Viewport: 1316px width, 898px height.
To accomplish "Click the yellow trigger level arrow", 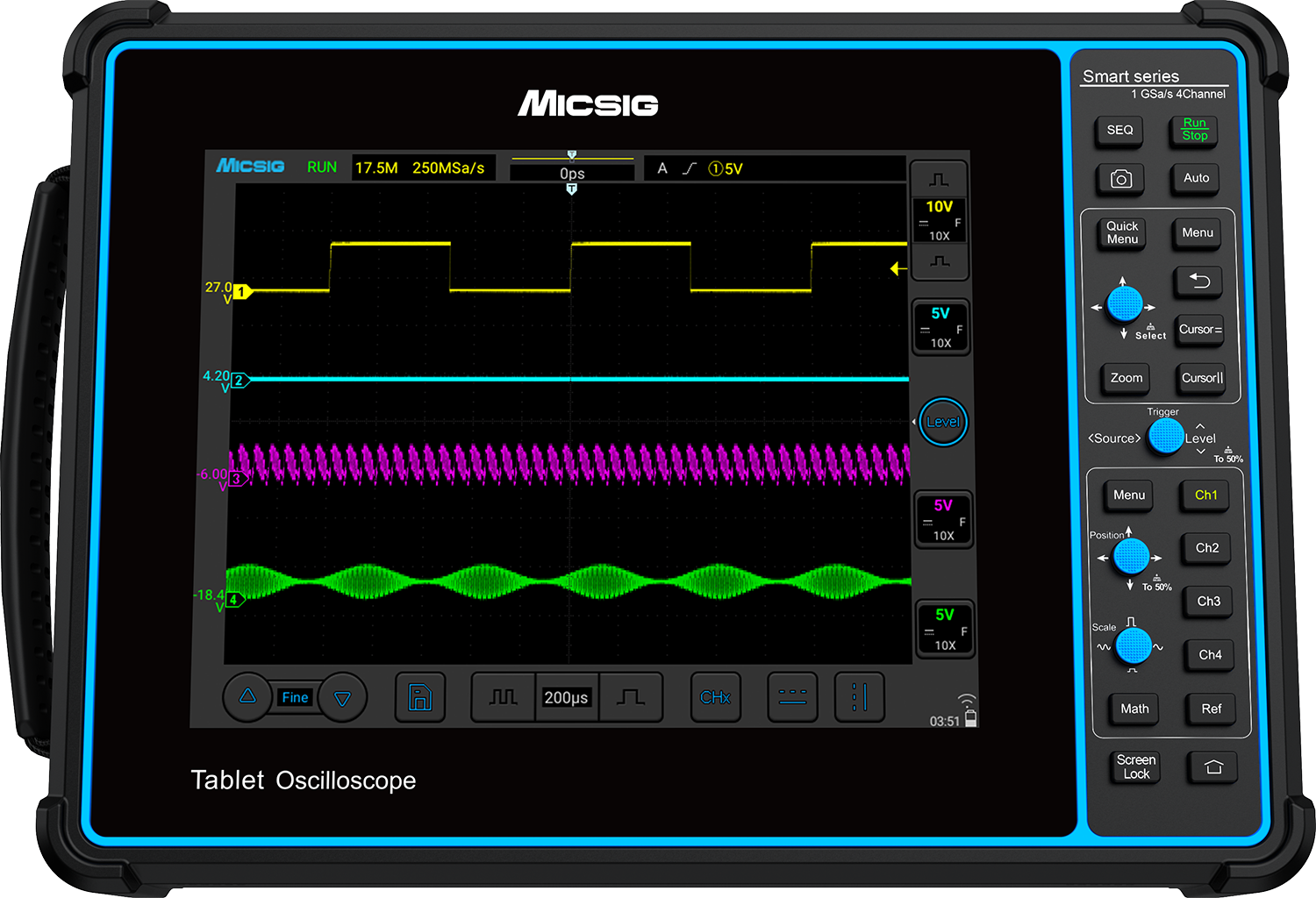I will click(898, 268).
